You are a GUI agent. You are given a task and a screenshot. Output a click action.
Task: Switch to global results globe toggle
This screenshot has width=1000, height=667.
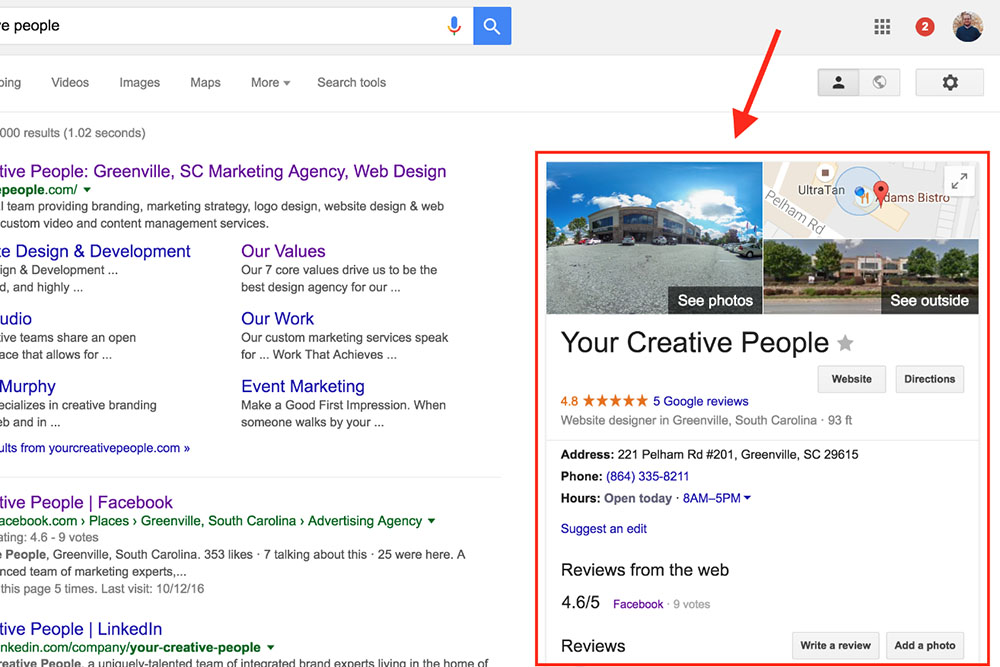pos(879,82)
